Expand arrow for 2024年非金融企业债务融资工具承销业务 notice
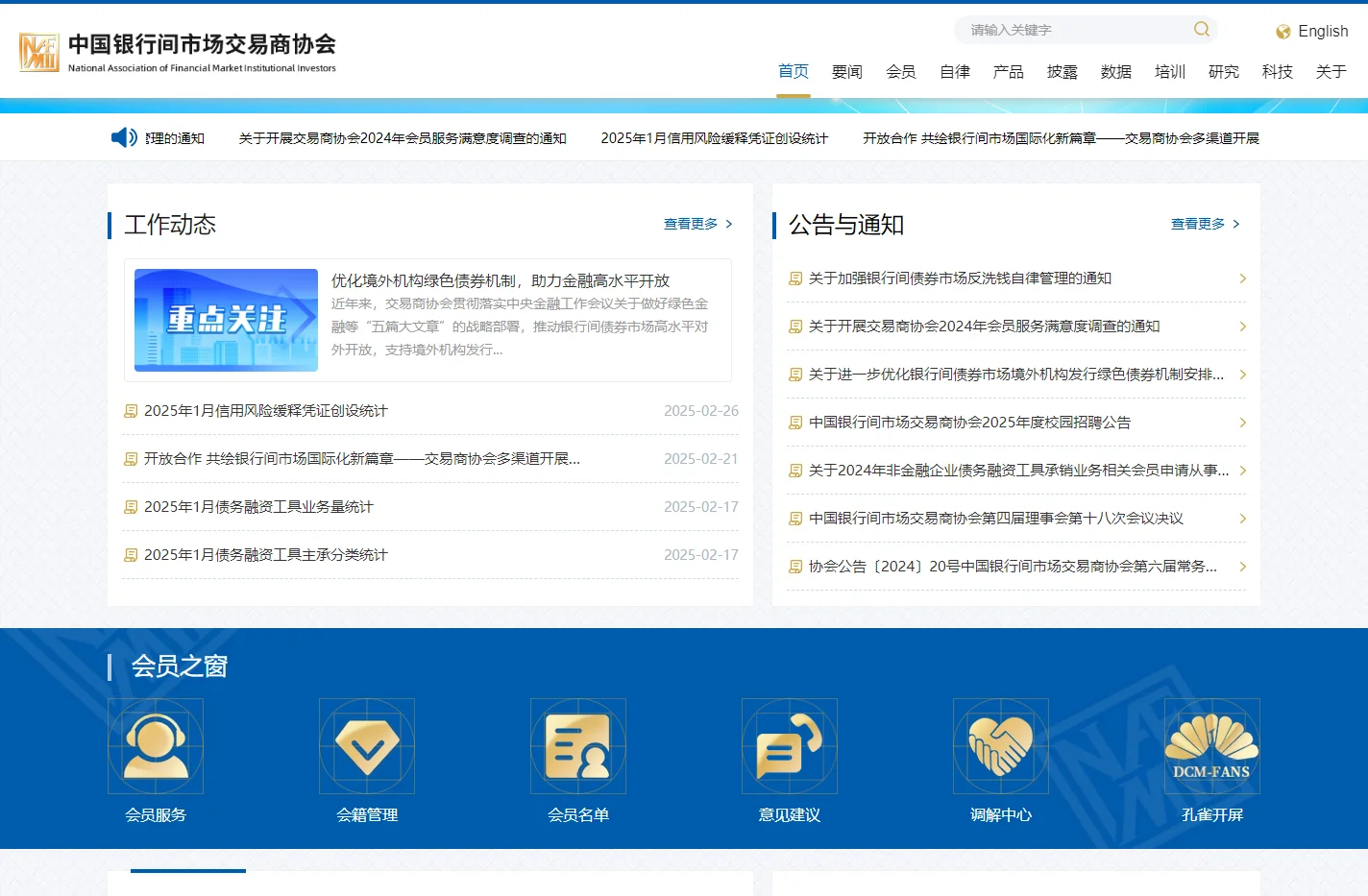 click(x=1242, y=471)
